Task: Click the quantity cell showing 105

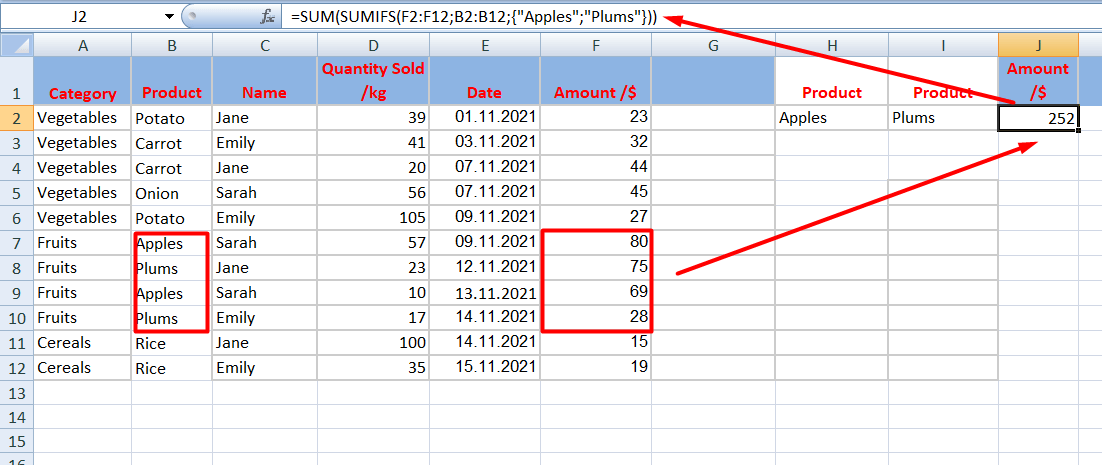Action: [x=373, y=218]
